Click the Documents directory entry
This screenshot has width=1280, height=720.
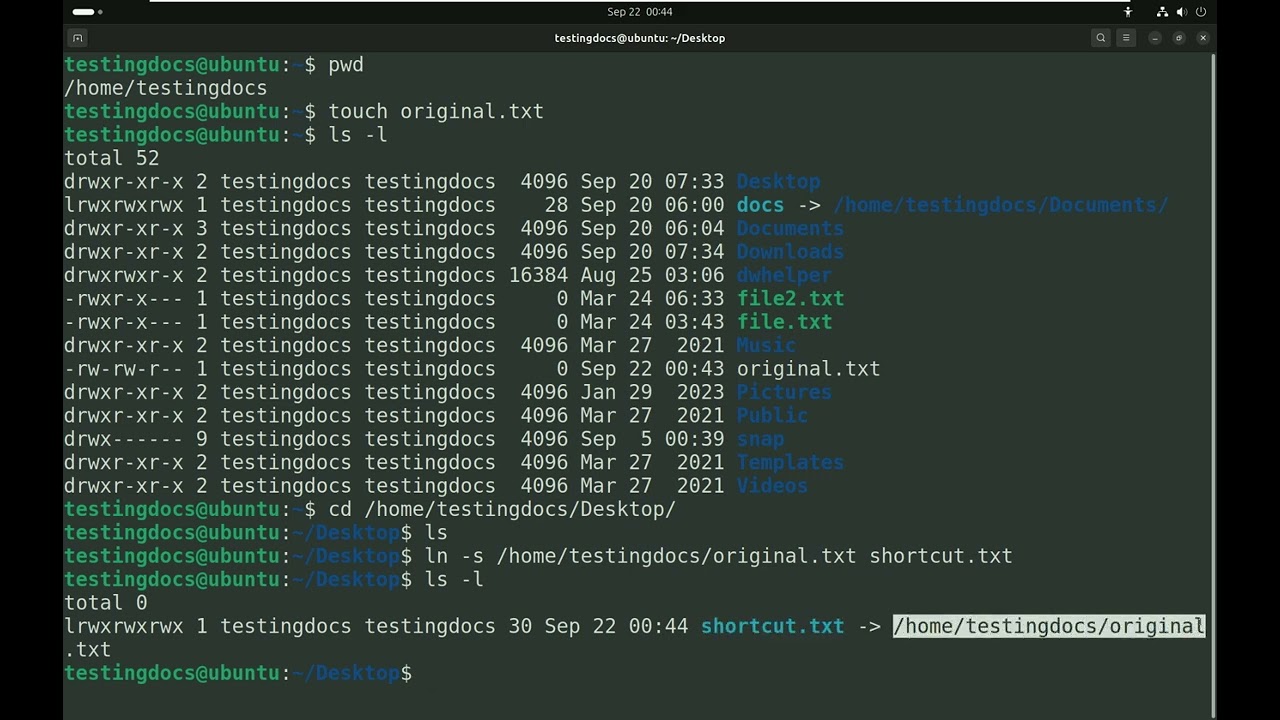tap(790, 229)
